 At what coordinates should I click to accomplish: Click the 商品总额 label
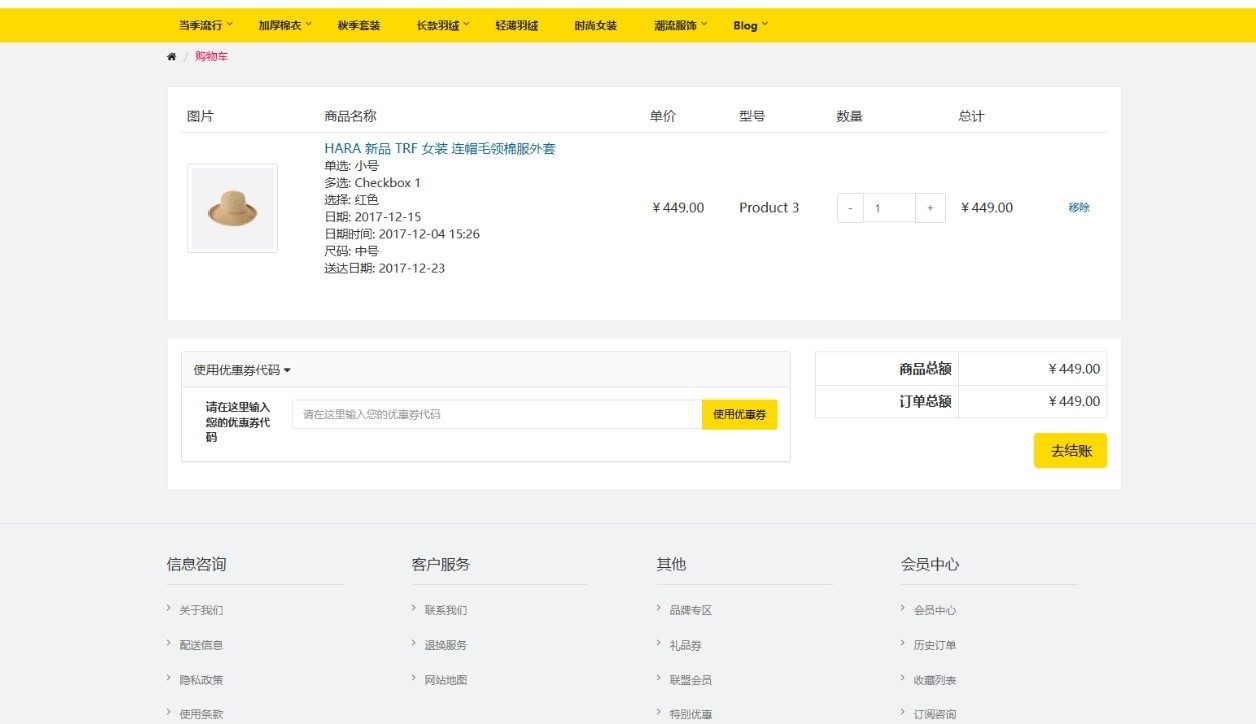click(x=925, y=369)
